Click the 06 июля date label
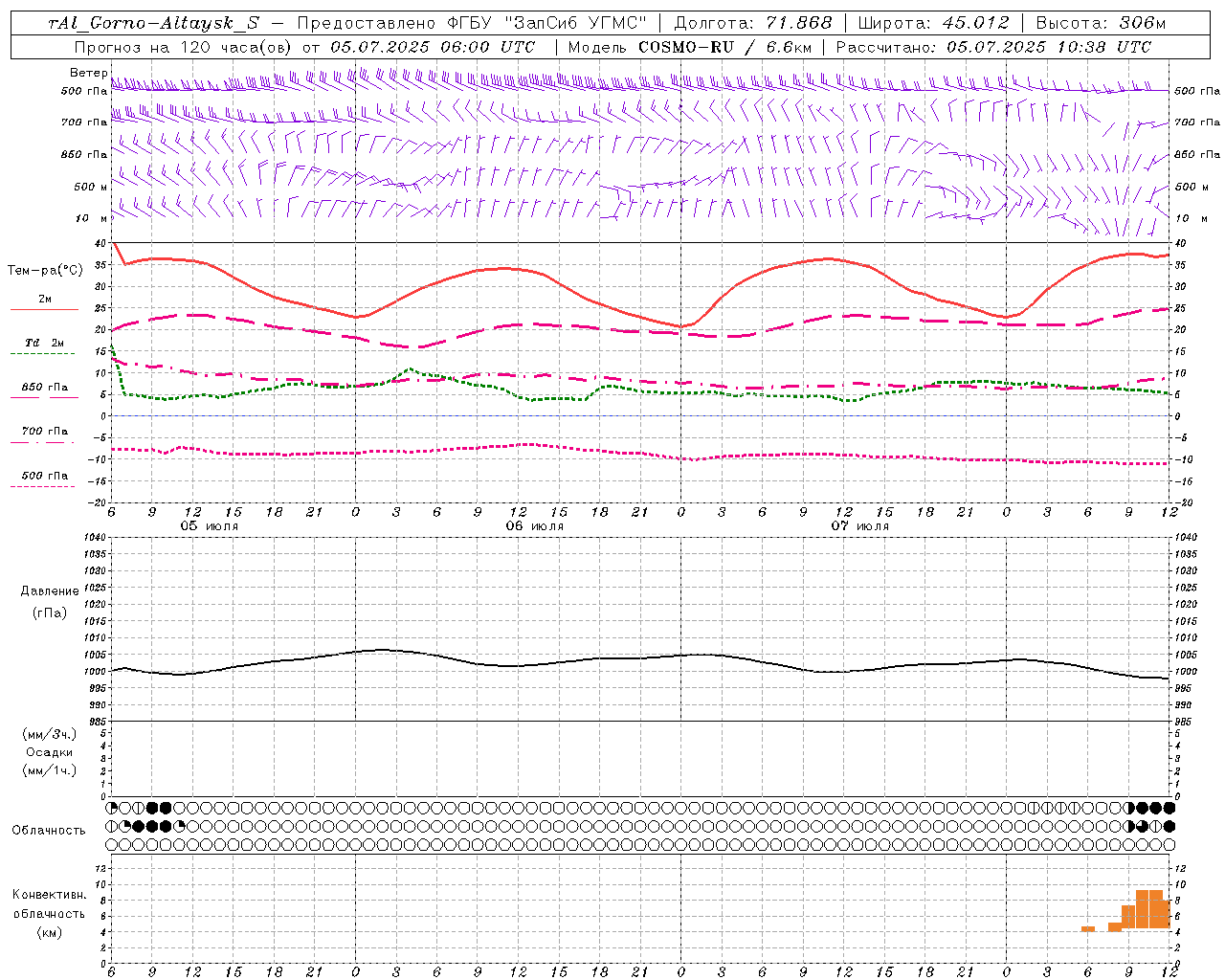Image resolution: width=1225 pixels, height=980 pixels. (535, 526)
